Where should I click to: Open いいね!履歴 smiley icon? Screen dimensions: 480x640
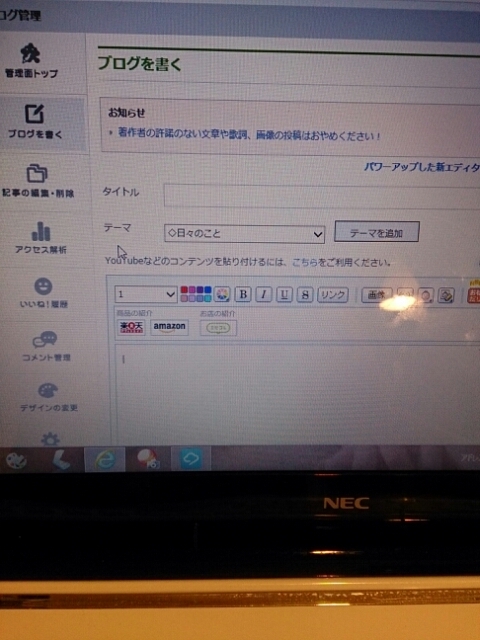click(43, 286)
